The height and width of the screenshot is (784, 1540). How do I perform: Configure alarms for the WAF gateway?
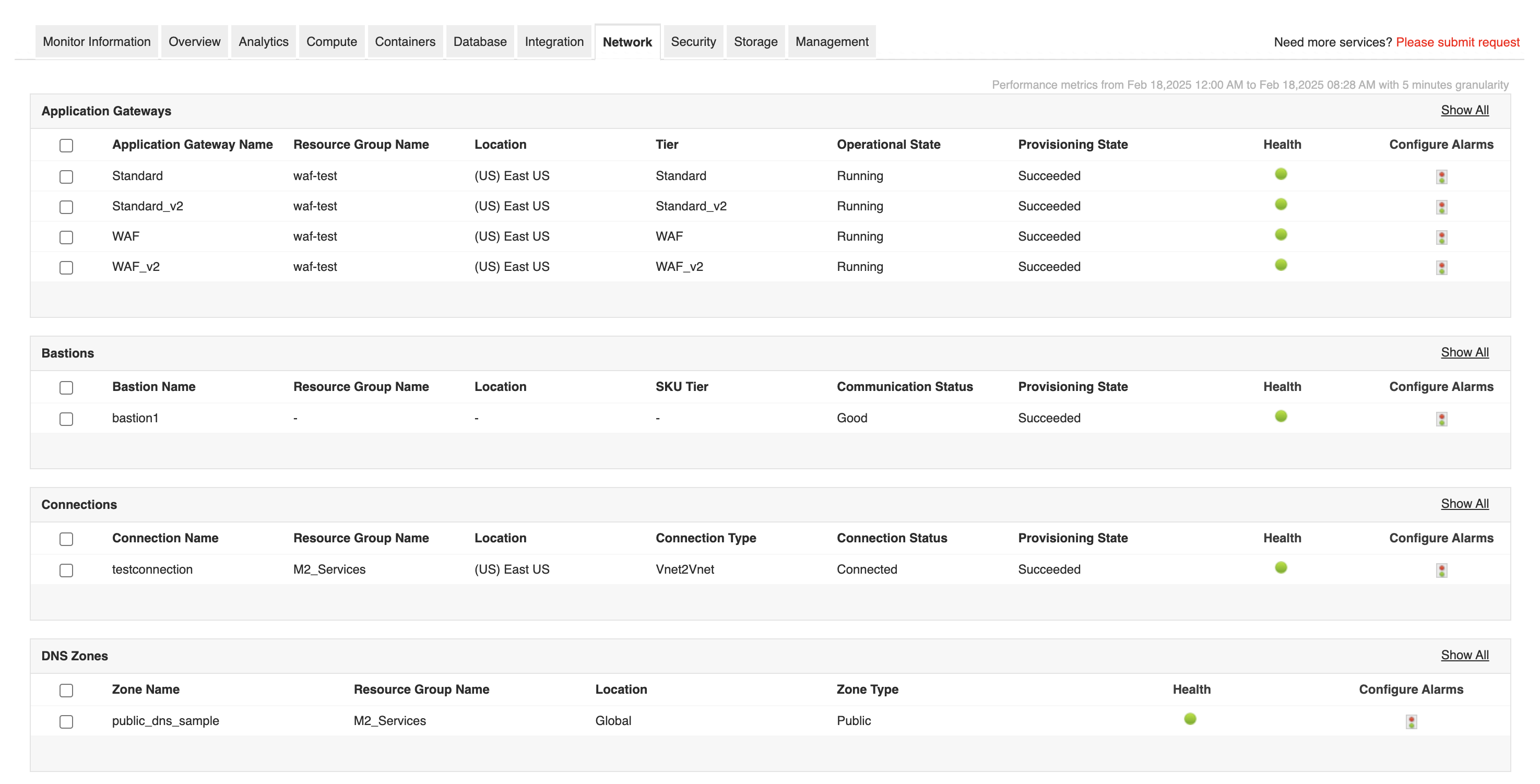pyautogui.click(x=1442, y=237)
